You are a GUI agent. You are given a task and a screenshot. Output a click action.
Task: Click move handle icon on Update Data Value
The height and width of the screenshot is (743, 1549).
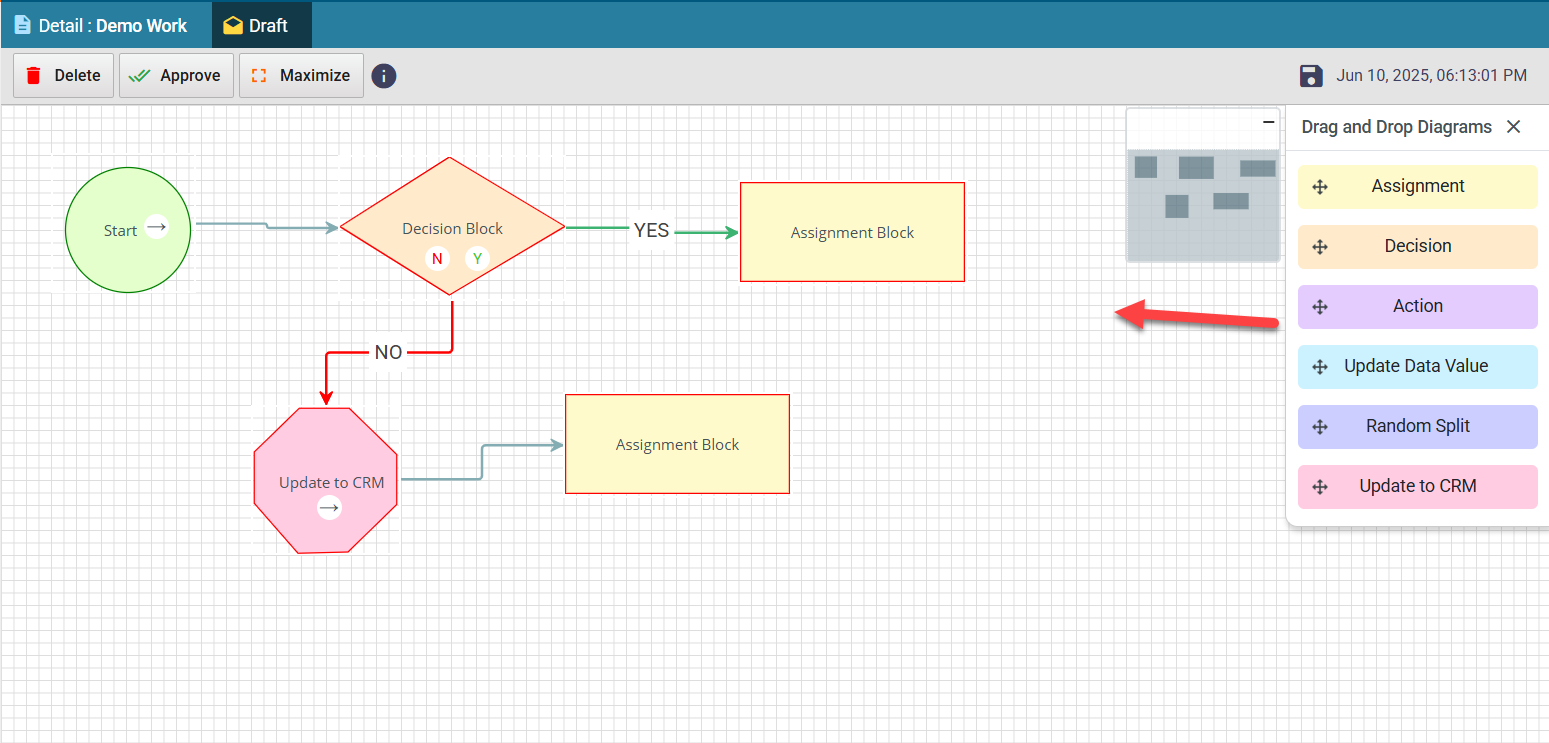(x=1320, y=367)
